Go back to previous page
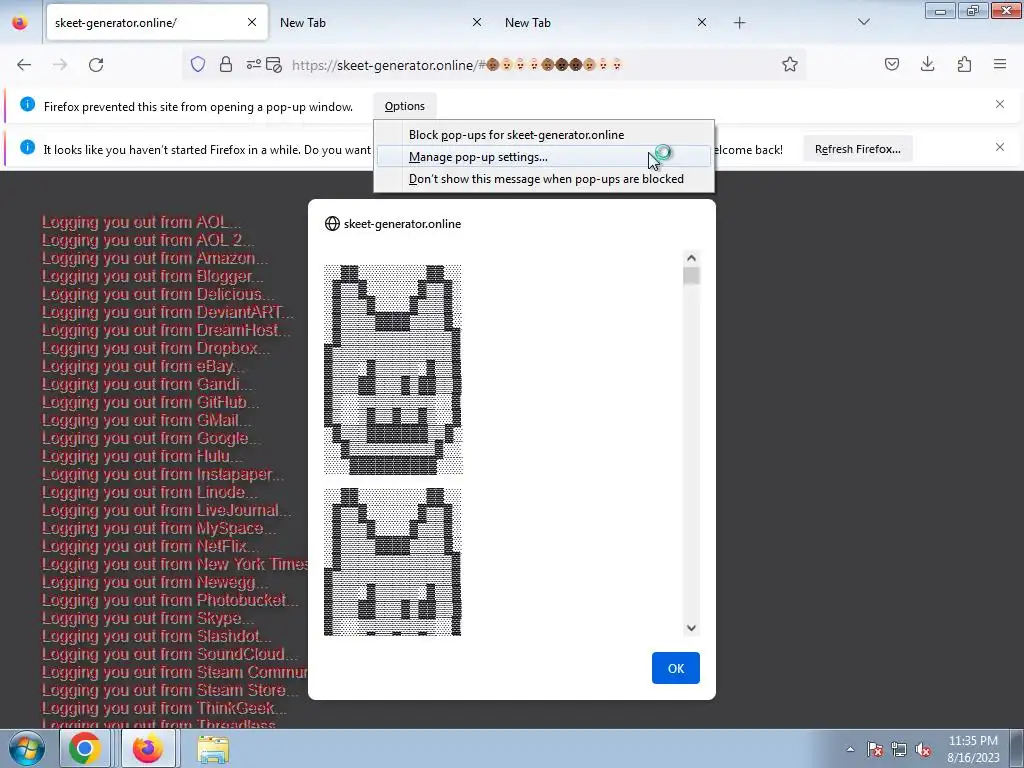 click(24, 65)
